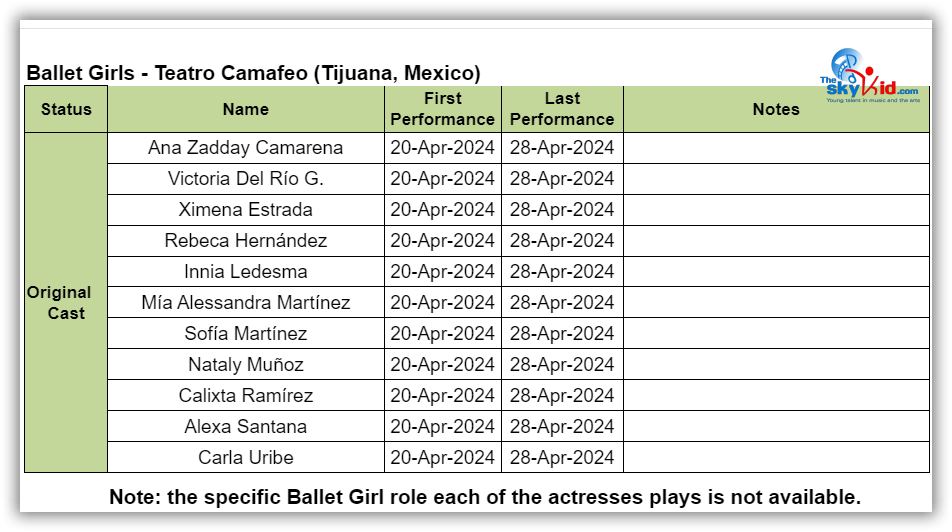Click the Victoria Del Río G. cell
Screen dimensions: 952x532
click(x=246, y=179)
